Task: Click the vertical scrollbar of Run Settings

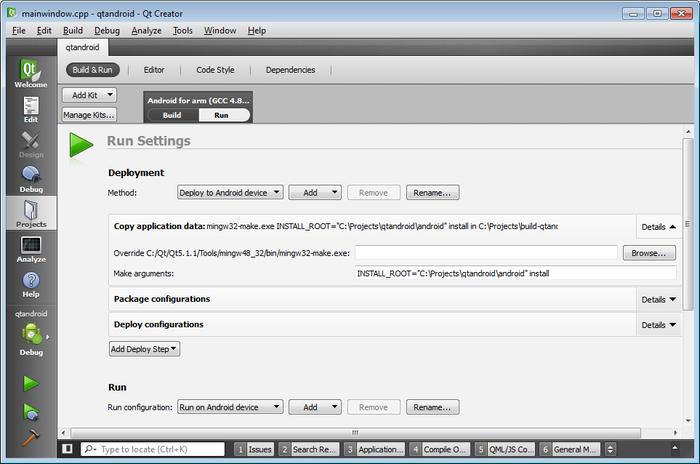Action: [x=688, y=223]
